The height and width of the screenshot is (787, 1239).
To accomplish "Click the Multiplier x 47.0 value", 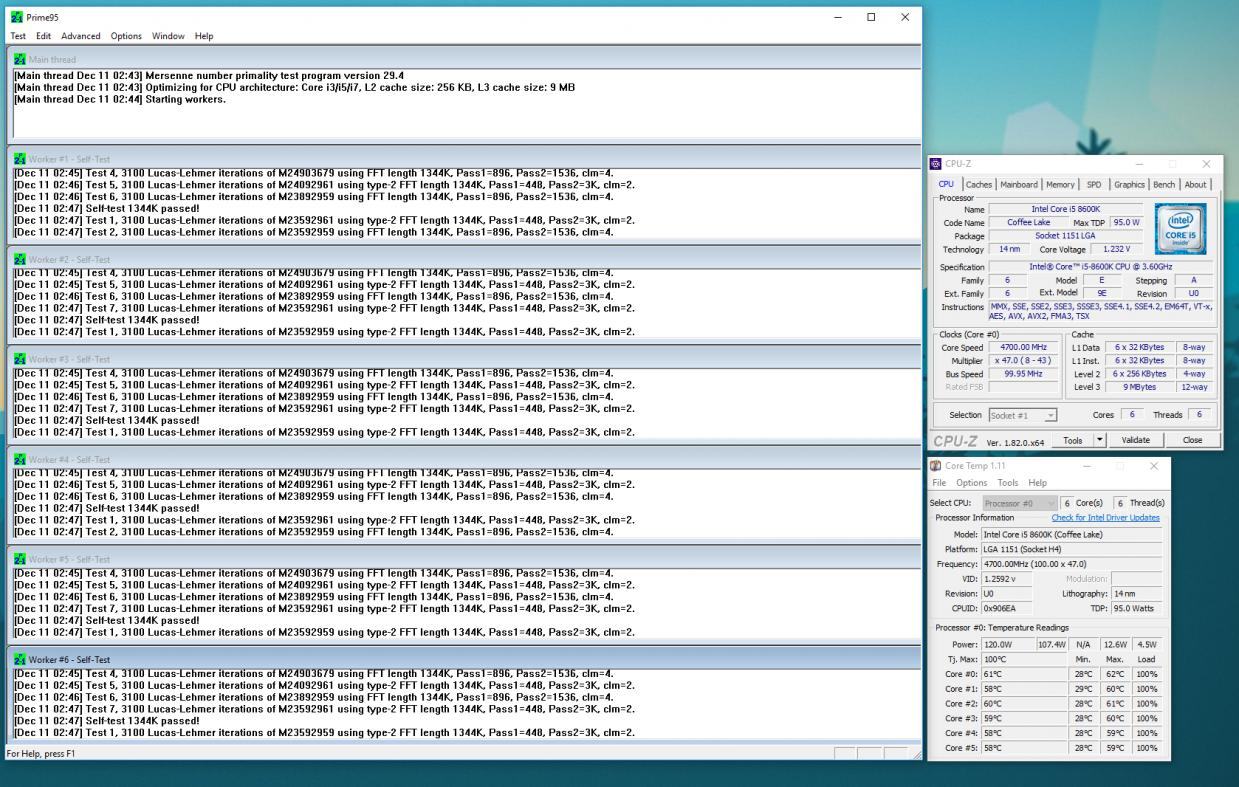I will click(1023, 360).
